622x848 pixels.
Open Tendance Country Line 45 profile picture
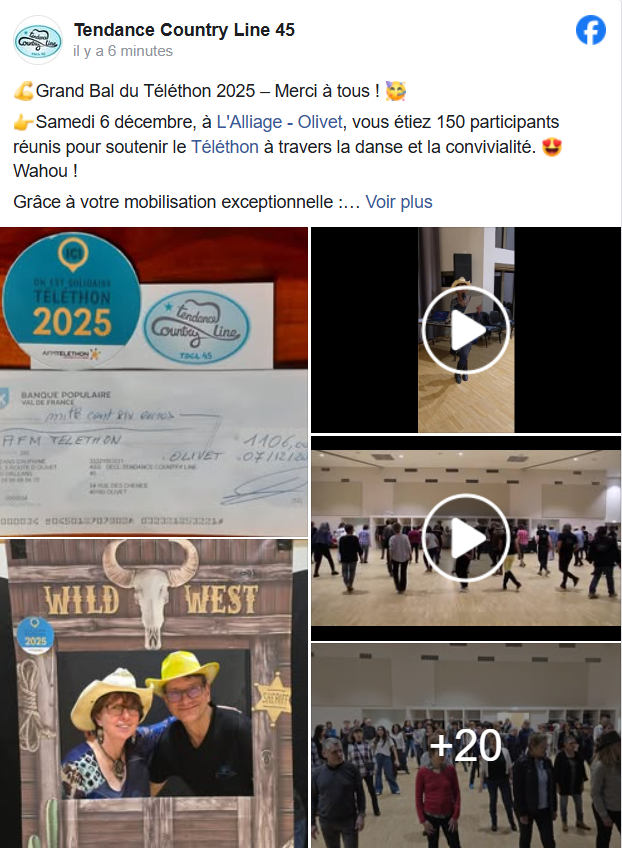(x=37, y=40)
